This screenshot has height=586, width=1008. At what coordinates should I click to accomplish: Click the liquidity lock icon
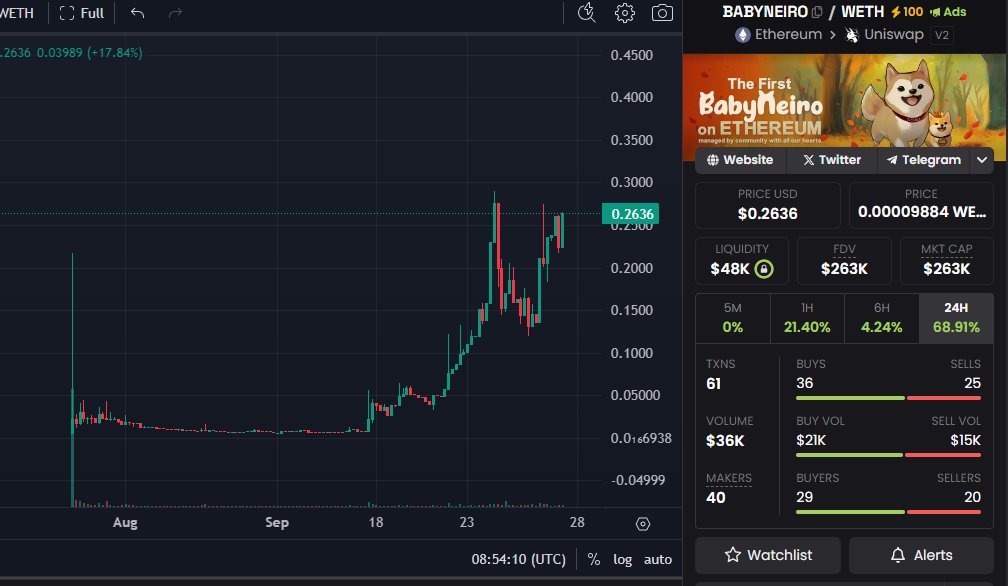pyautogui.click(x=764, y=269)
